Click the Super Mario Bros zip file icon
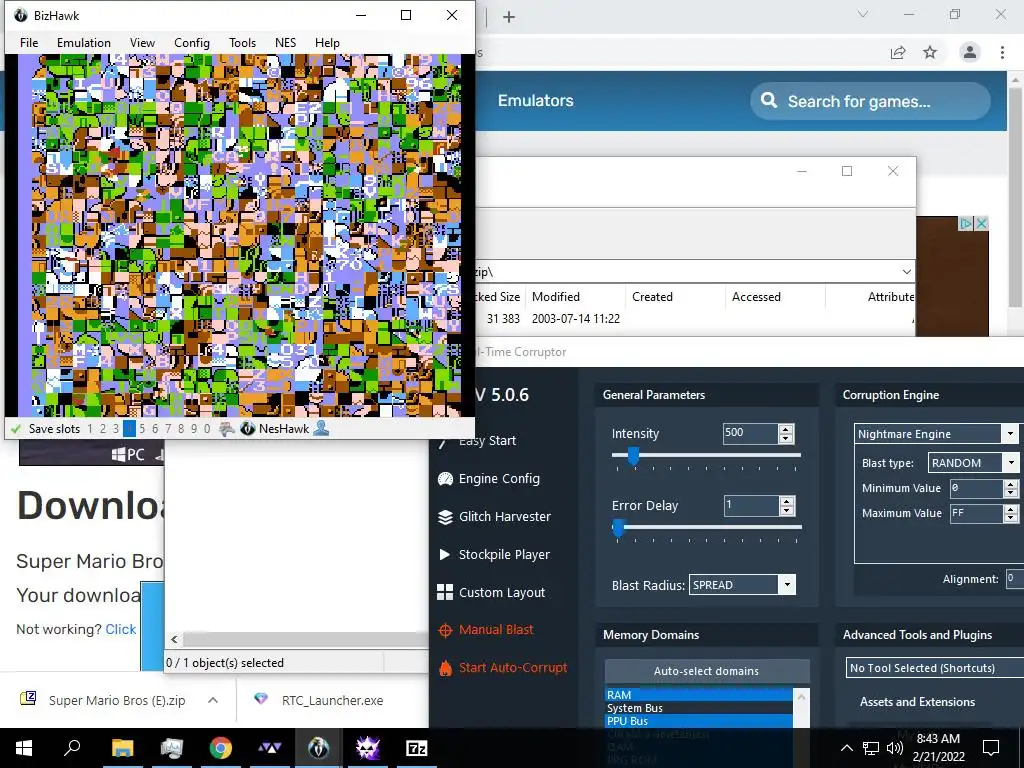The height and width of the screenshot is (768, 1024). coord(28,699)
